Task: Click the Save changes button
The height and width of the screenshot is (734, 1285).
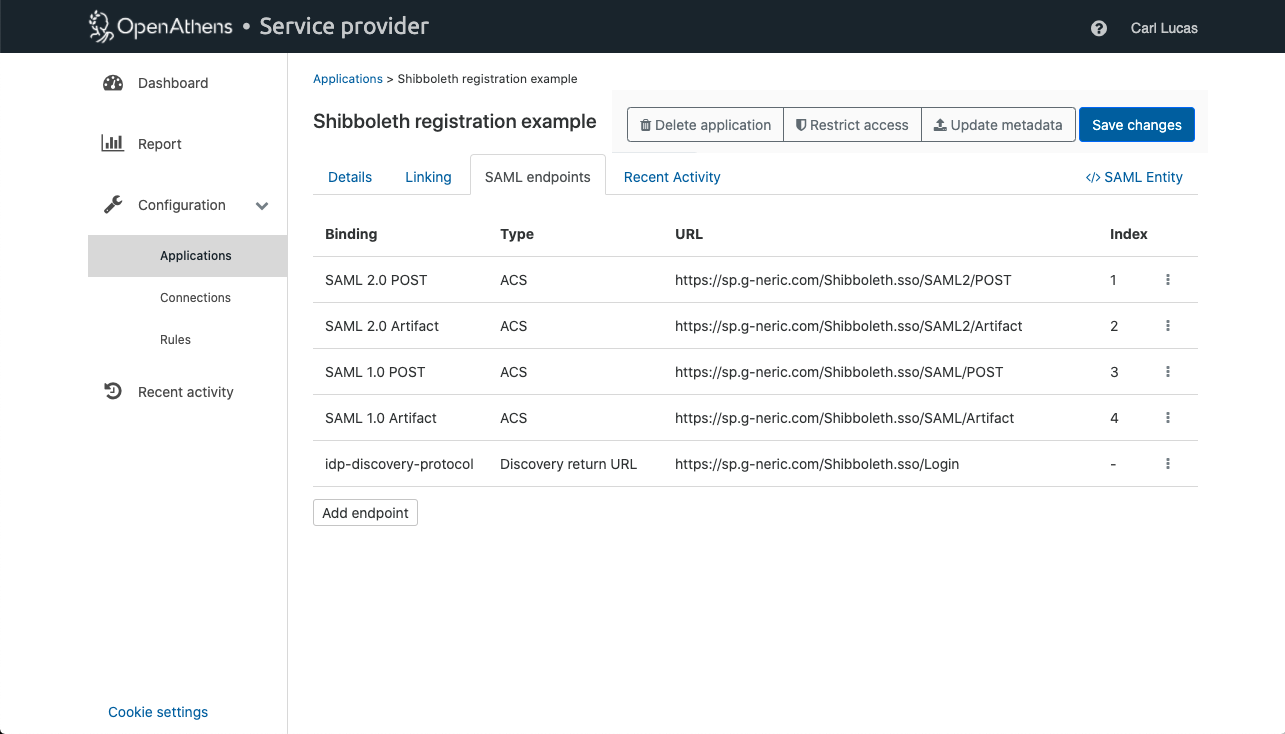Action: point(1136,125)
